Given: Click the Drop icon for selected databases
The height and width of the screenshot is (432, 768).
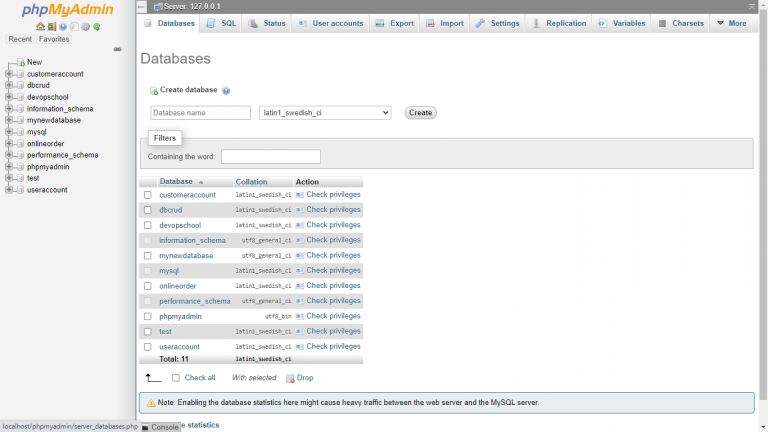Looking at the screenshot, I should (x=290, y=378).
